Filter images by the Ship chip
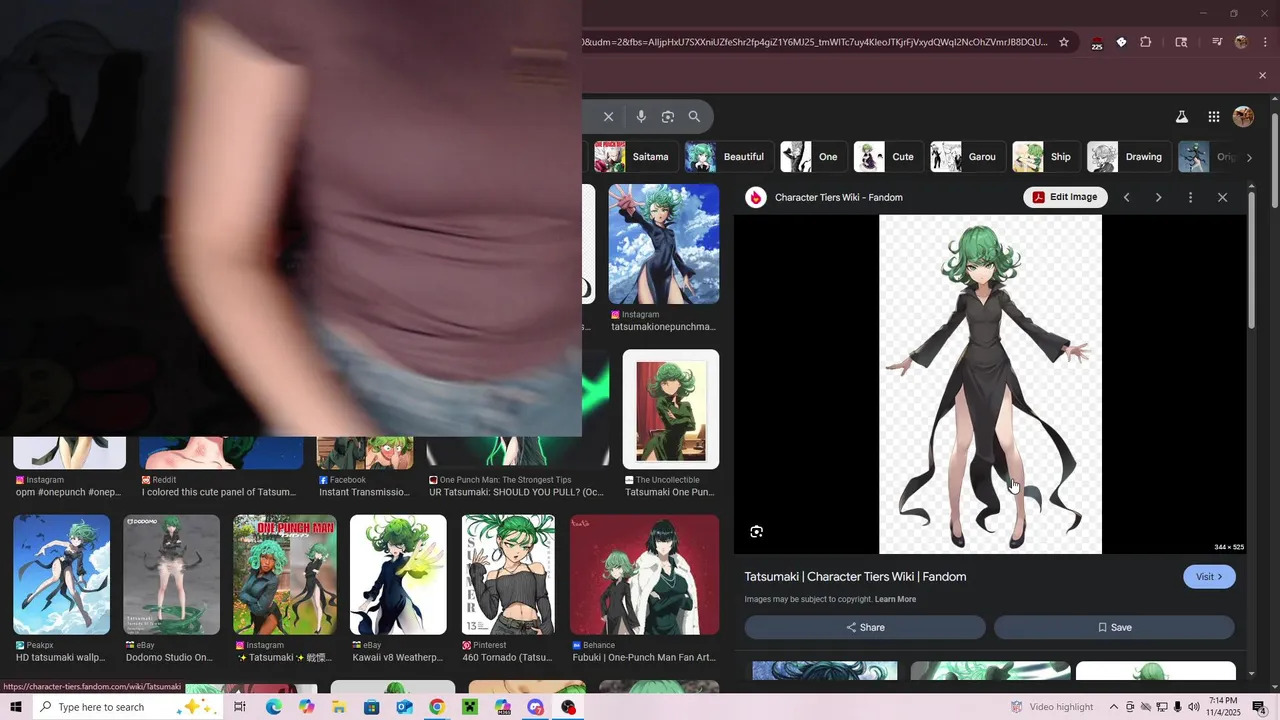 pyautogui.click(x=1045, y=157)
